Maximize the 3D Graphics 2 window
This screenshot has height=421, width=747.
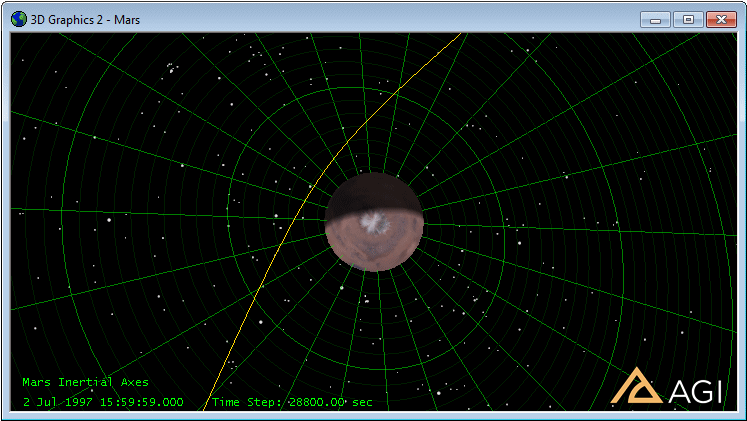[687, 18]
